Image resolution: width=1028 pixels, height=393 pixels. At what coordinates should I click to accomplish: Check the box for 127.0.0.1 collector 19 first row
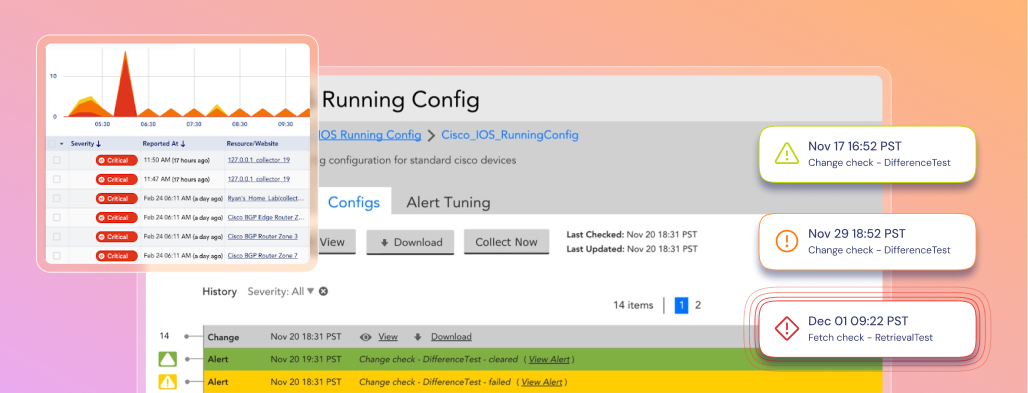click(57, 160)
